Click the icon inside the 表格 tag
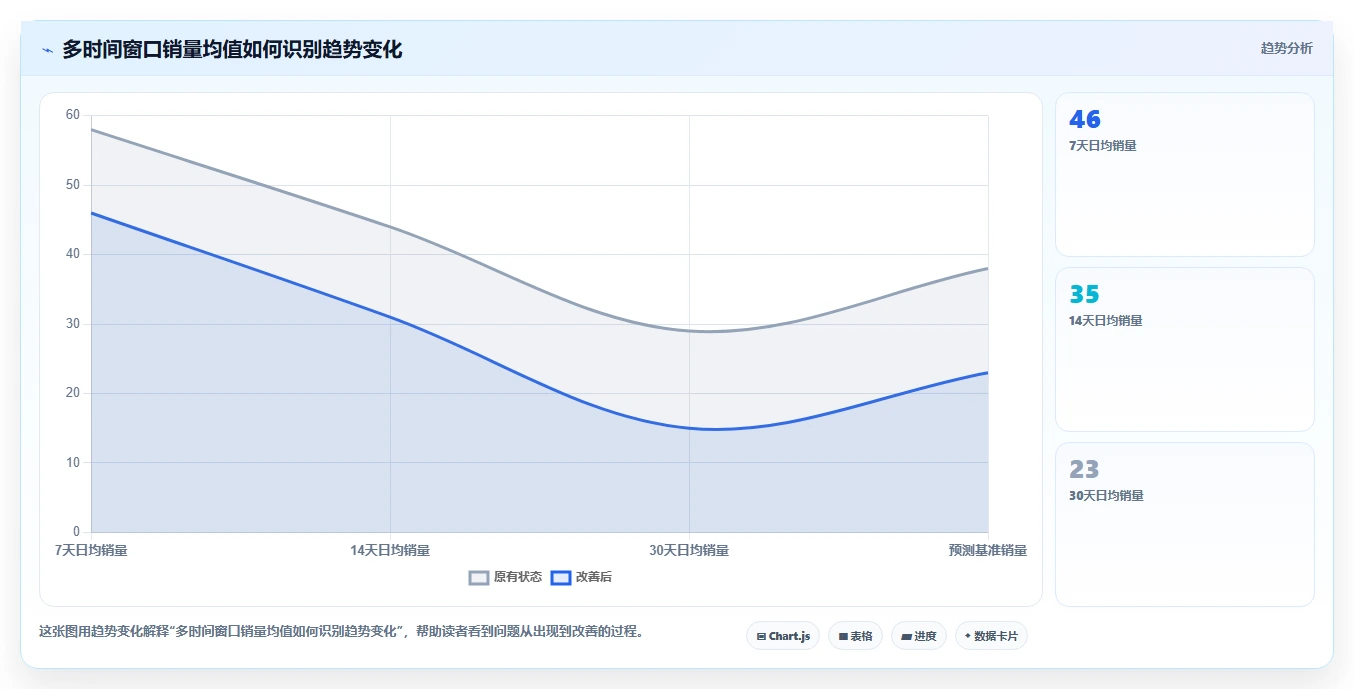Image resolution: width=1354 pixels, height=689 pixels. pyautogui.click(x=843, y=636)
